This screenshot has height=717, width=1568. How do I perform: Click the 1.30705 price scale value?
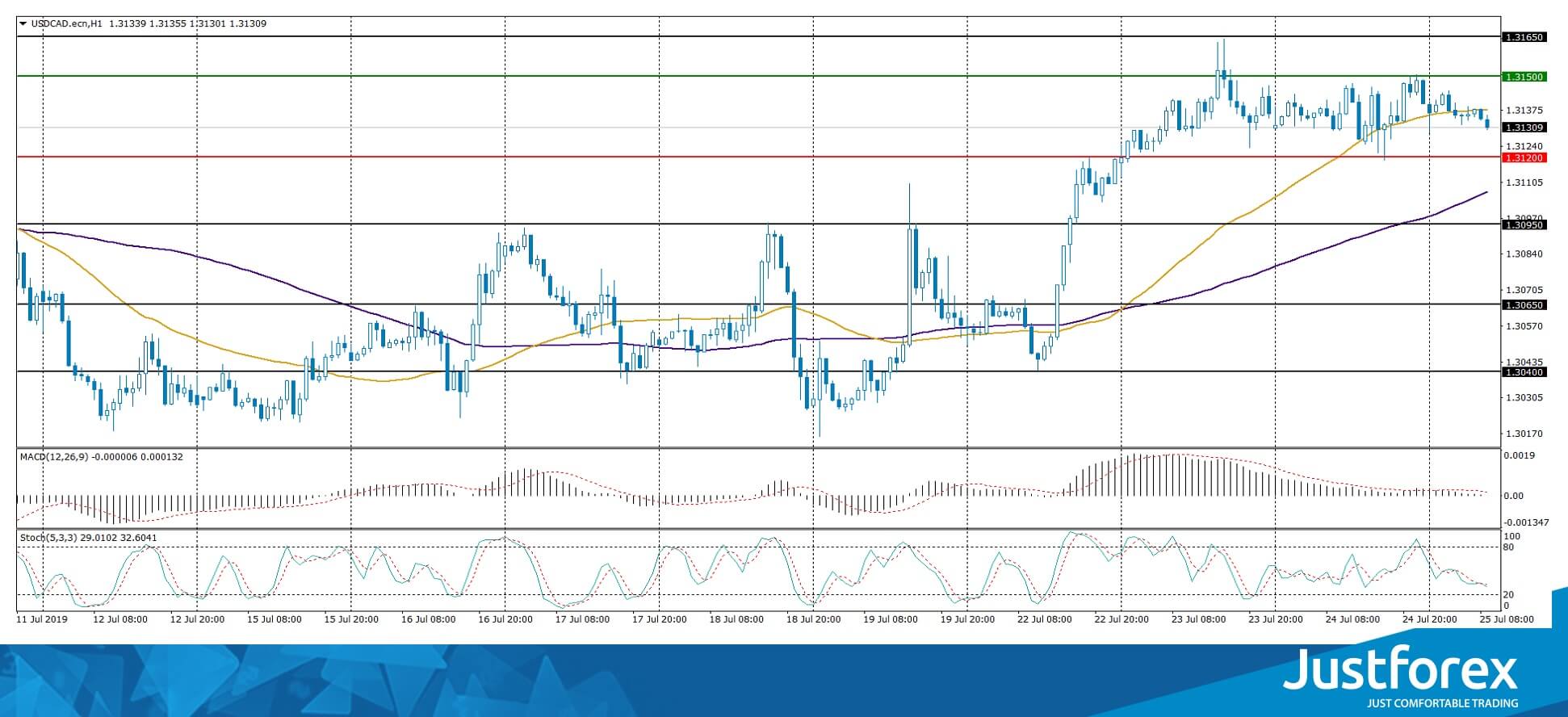coord(1524,290)
